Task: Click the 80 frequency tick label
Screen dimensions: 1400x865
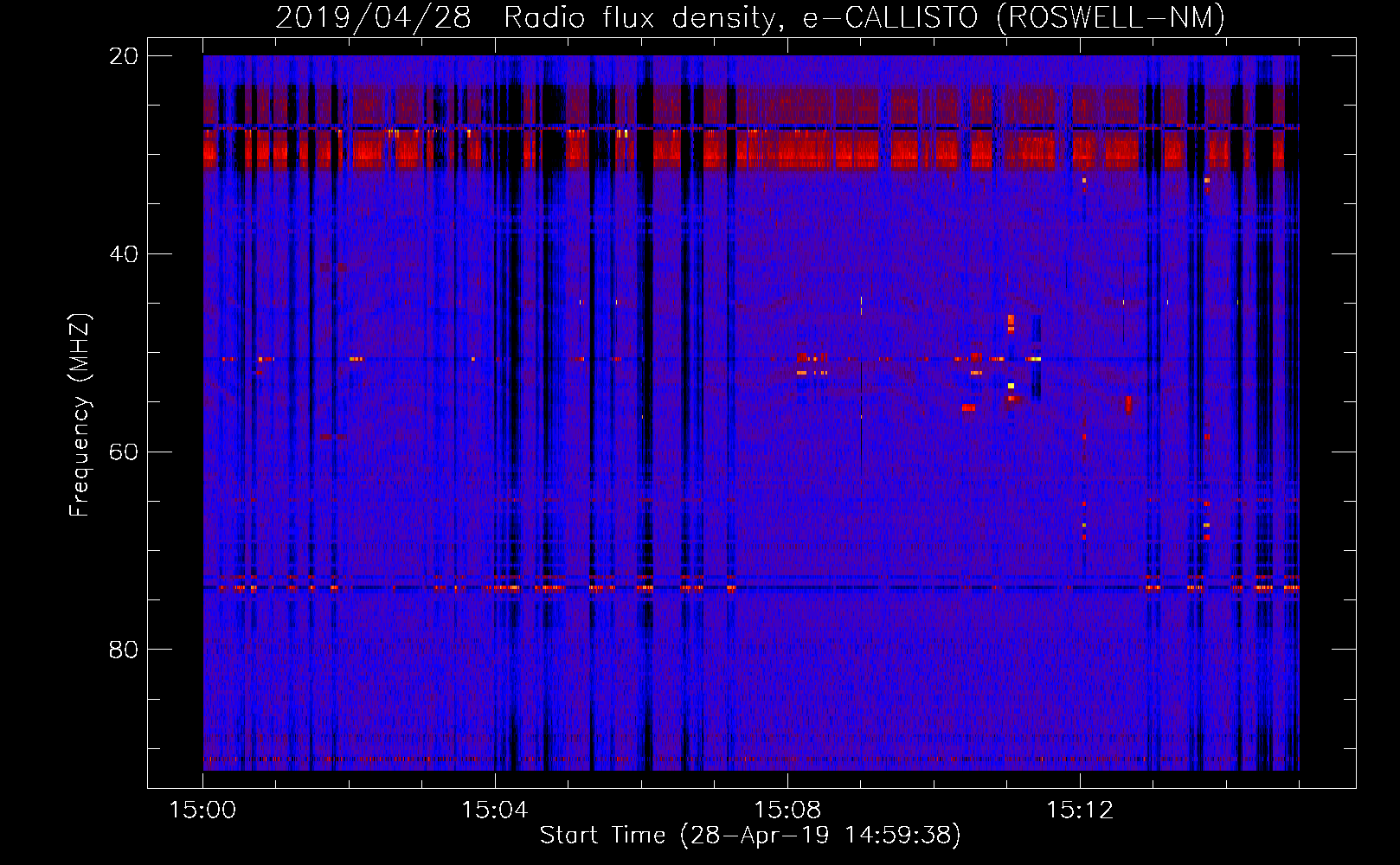Action: pos(124,650)
